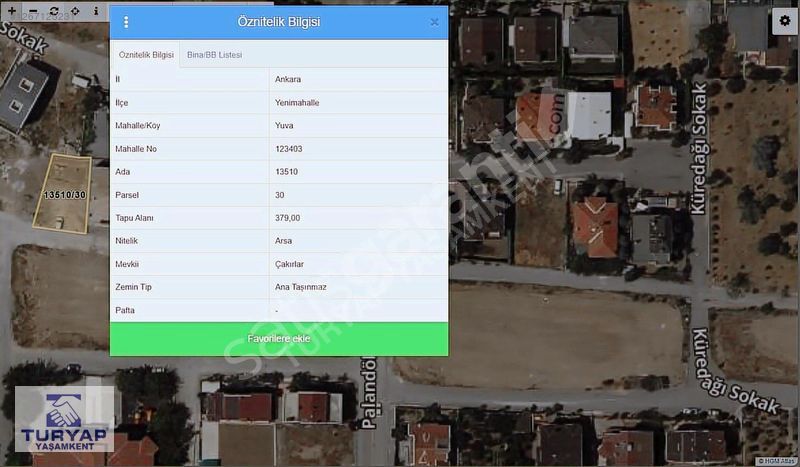Open the map settings gear icon
The image size is (800, 467).
coord(784,20)
